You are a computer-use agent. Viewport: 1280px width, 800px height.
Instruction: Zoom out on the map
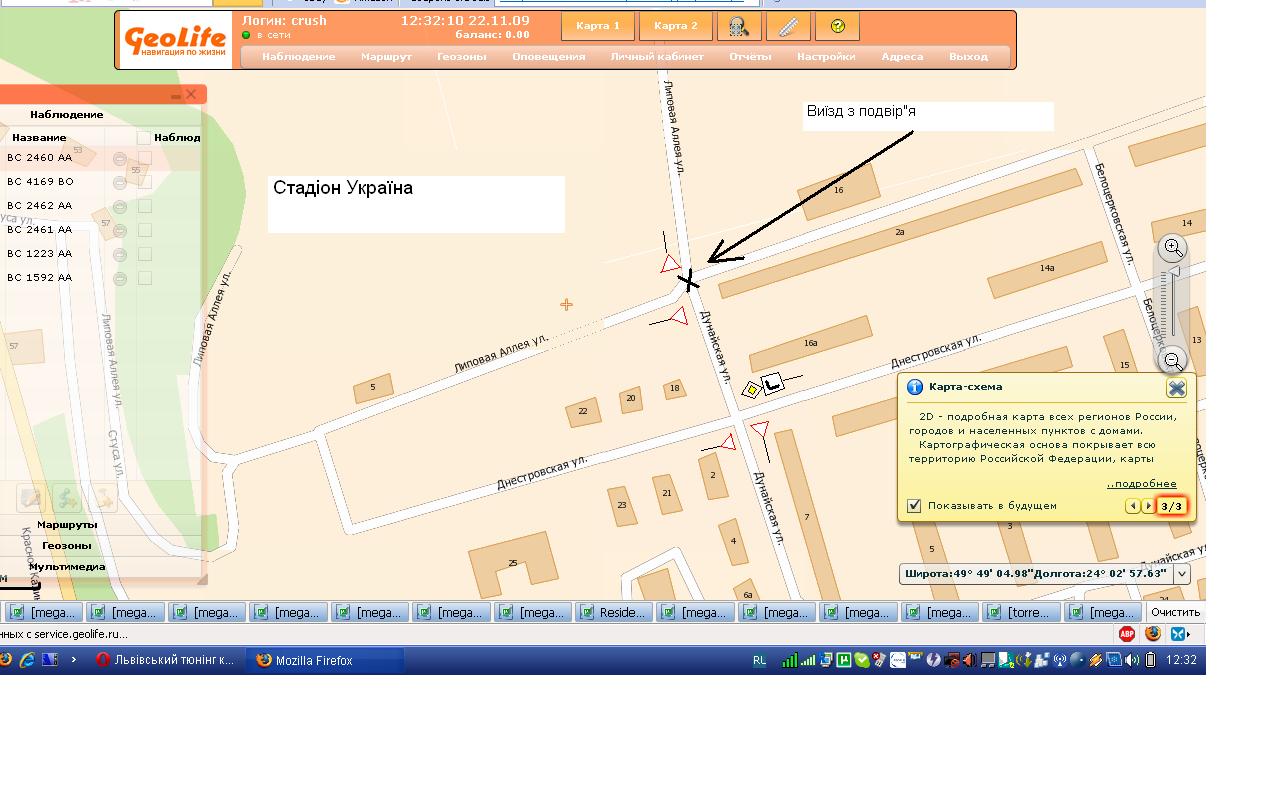point(1174,361)
